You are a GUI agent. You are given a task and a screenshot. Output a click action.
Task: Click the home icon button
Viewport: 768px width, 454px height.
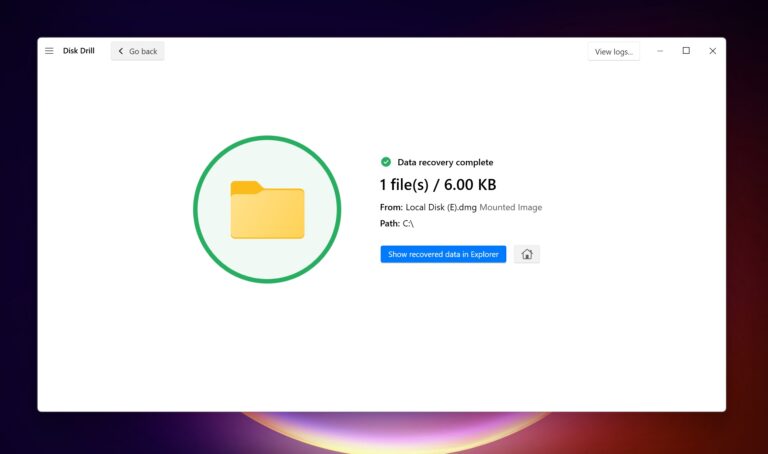tap(527, 254)
